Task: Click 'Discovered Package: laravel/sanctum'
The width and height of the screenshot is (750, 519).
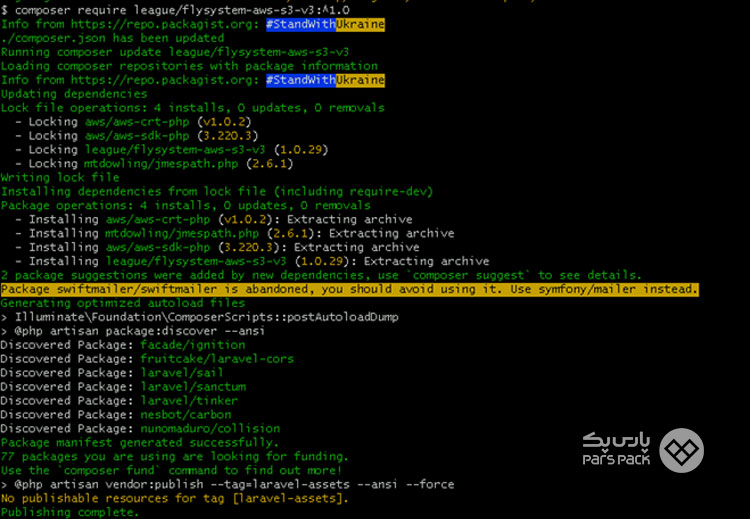Action: 123,386
